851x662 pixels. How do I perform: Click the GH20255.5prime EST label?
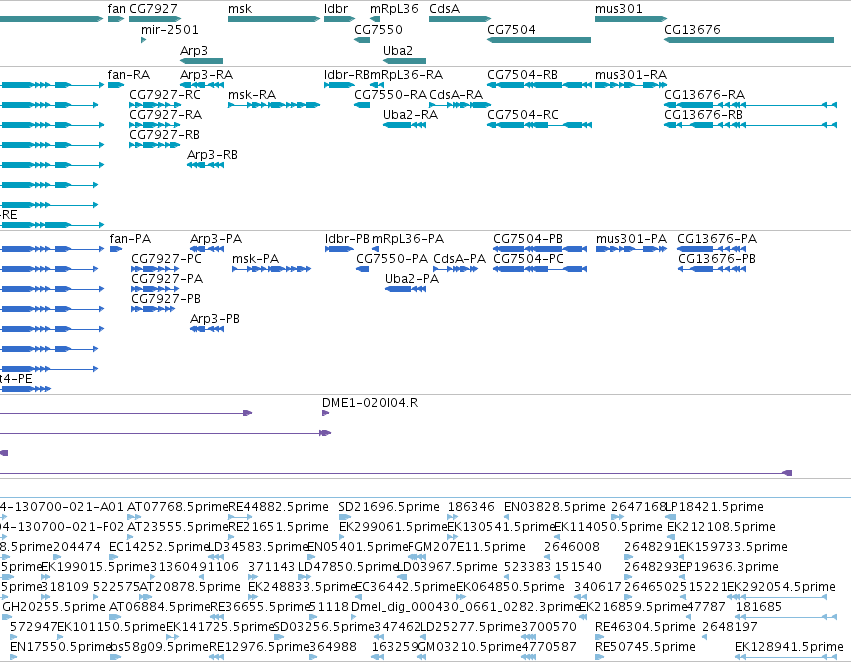click(54, 607)
